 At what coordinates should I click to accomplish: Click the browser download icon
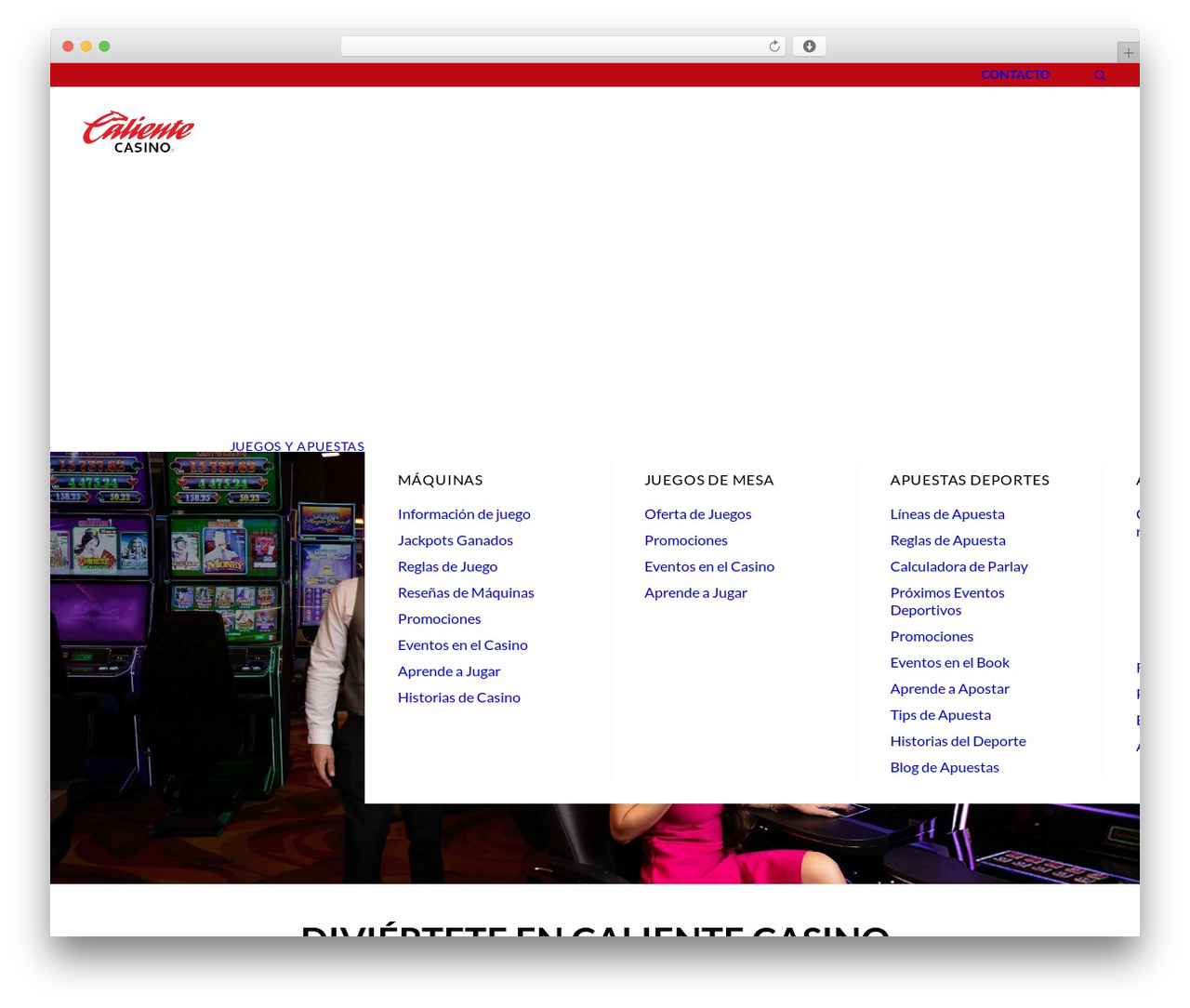tap(809, 46)
